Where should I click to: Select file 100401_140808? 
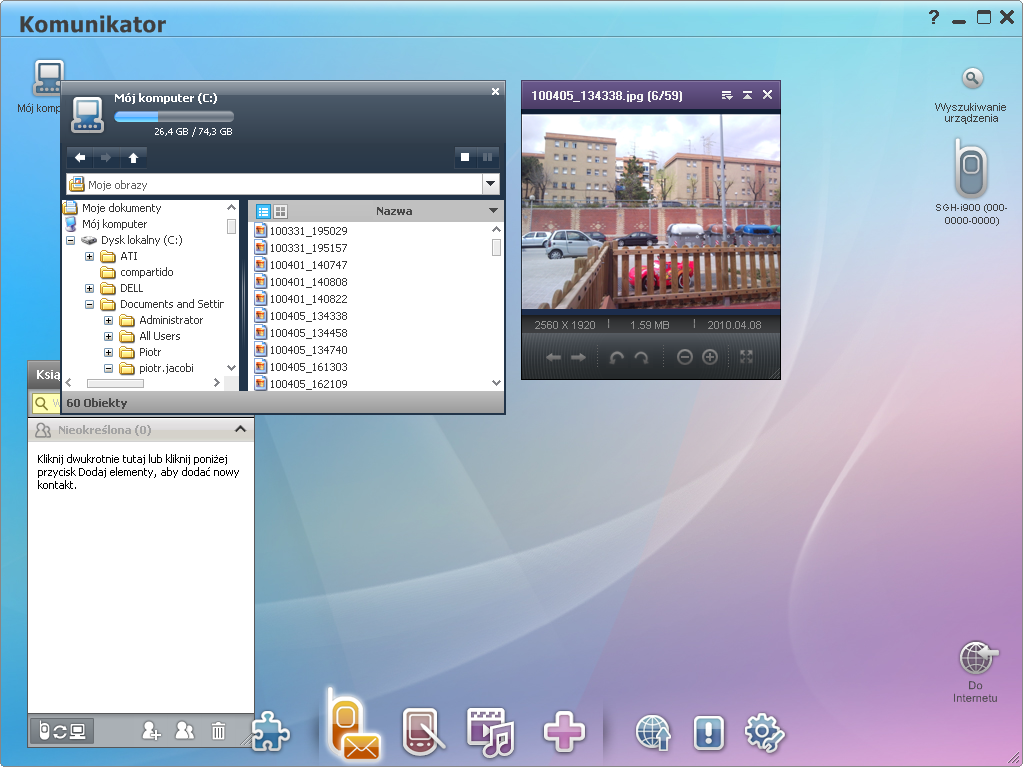tap(308, 282)
